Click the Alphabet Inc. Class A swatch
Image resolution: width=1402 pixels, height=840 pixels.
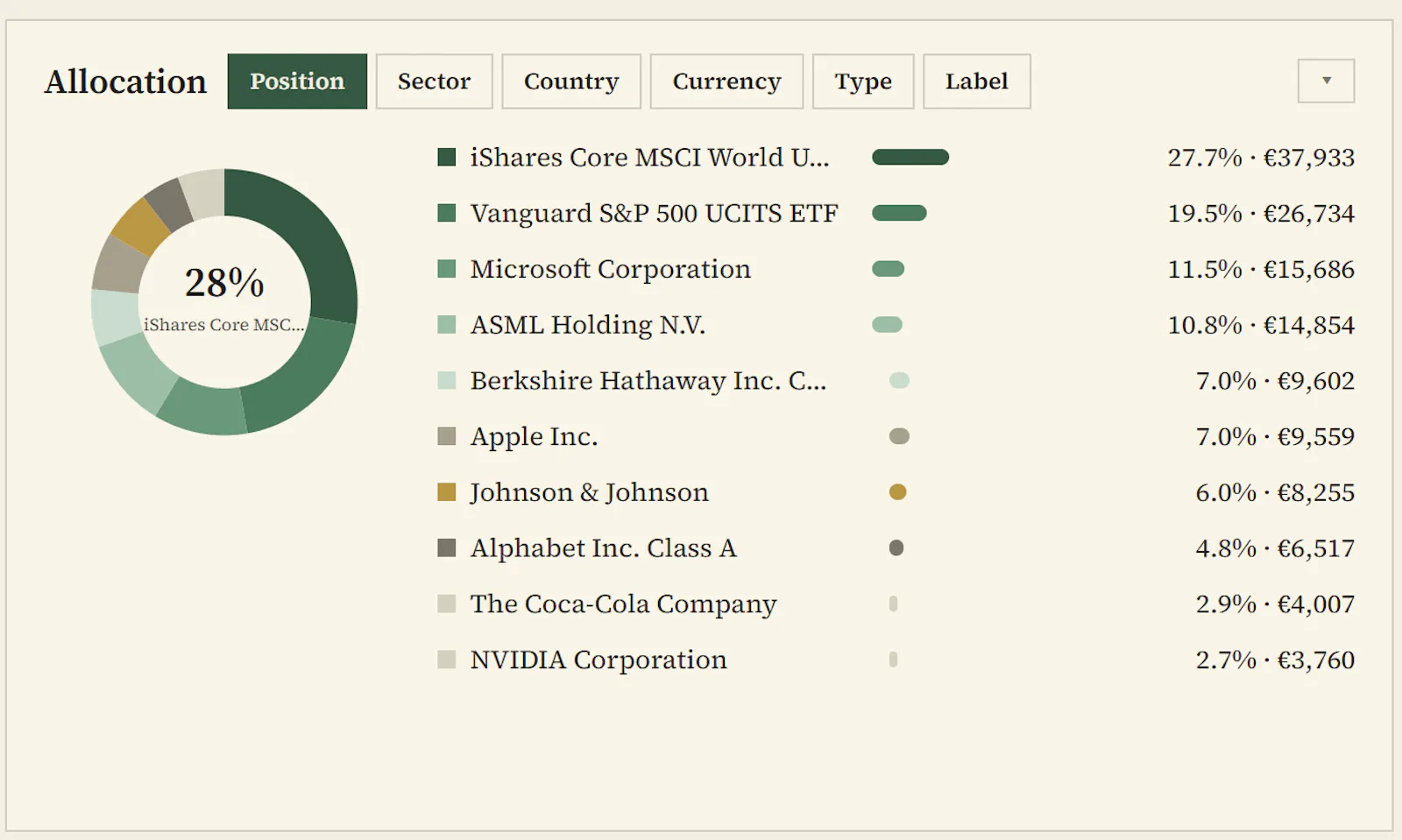pos(447,548)
